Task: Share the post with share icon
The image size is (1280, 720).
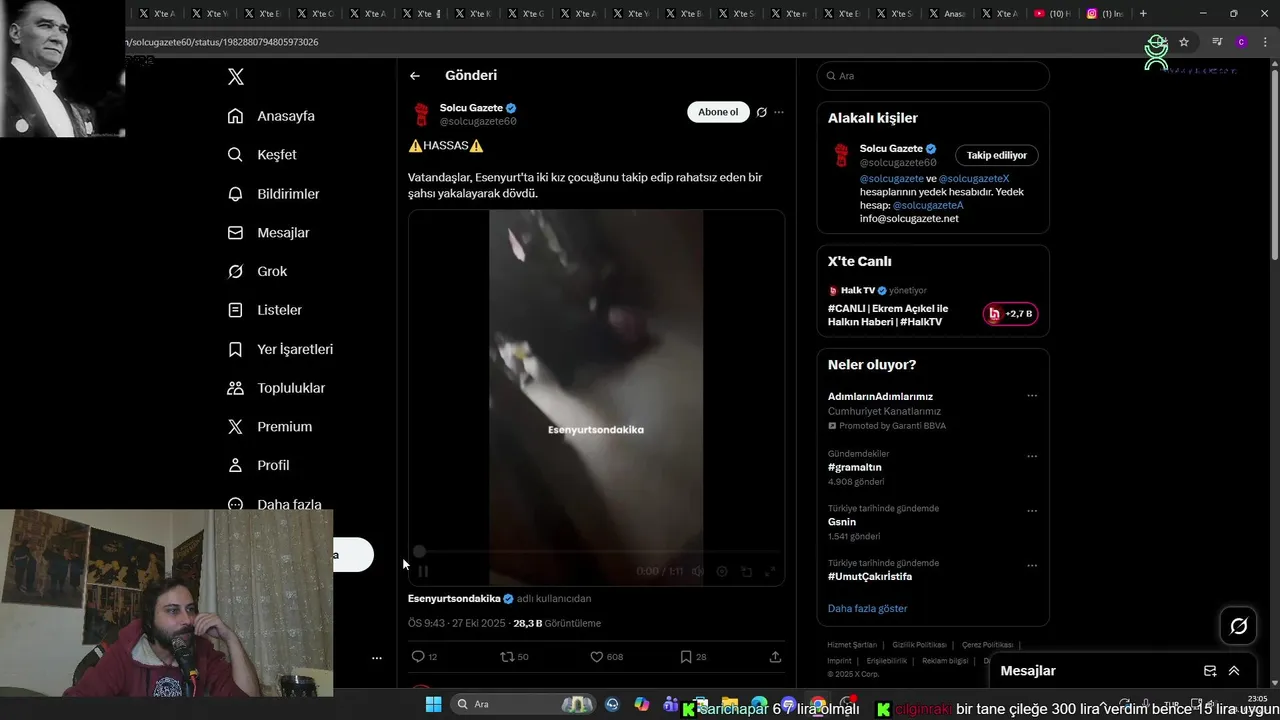Action: tap(775, 657)
